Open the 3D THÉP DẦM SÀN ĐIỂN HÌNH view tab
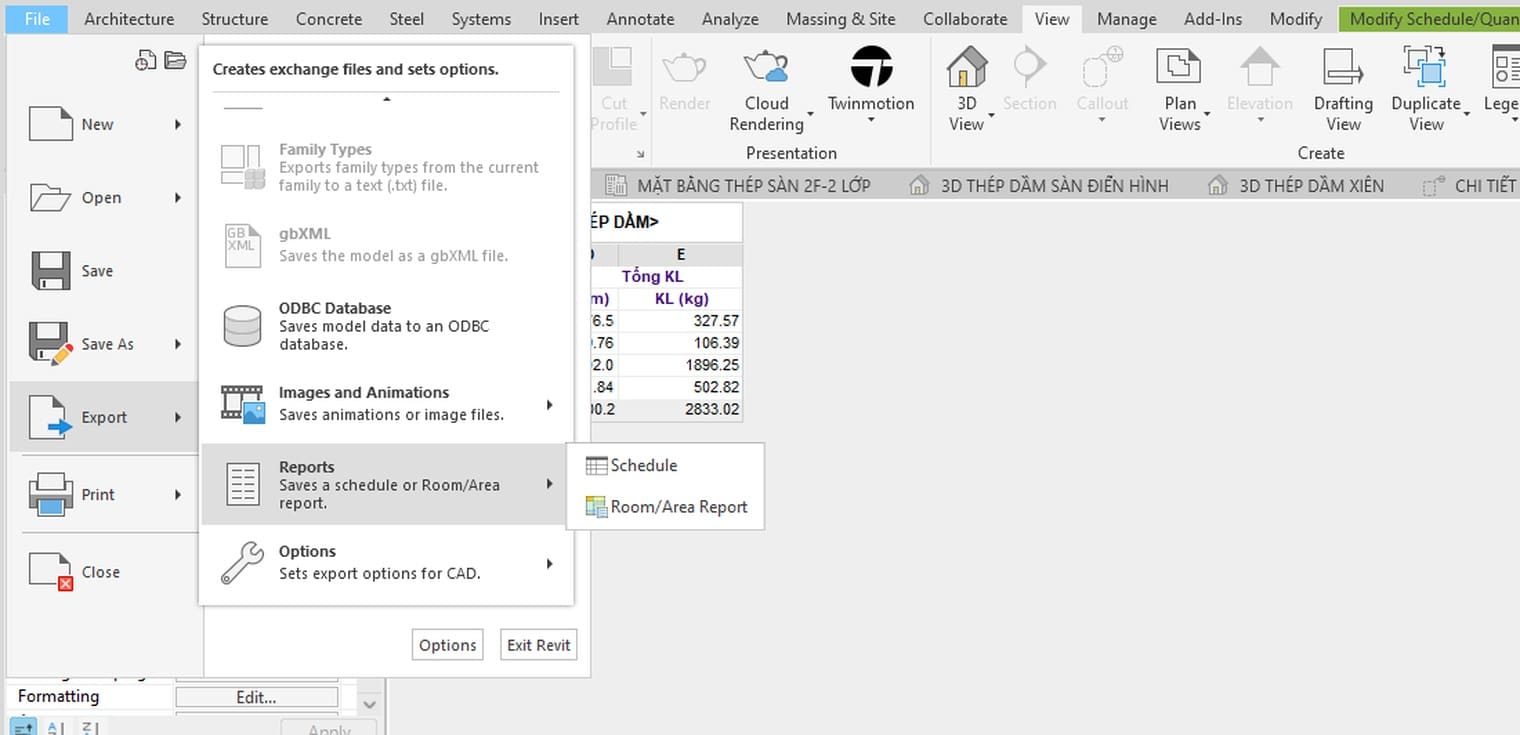The height and width of the screenshot is (735, 1520). 1039,185
